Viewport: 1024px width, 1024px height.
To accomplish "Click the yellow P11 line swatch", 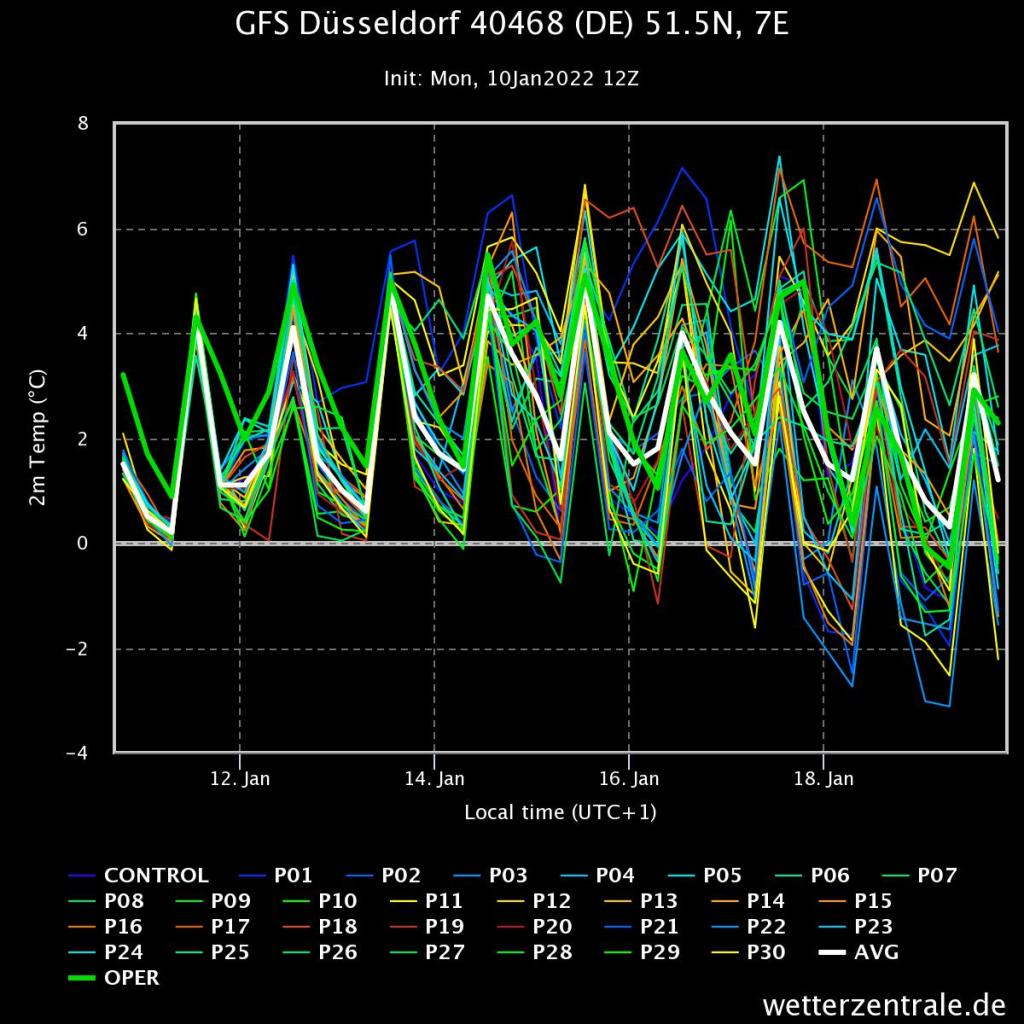I will [x=404, y=902].
